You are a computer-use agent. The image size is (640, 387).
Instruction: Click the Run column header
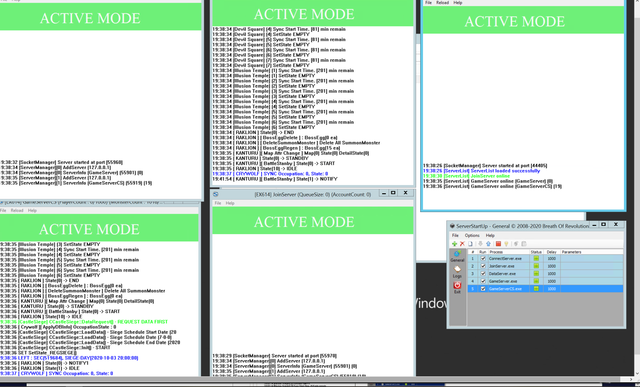coord(483,252)
